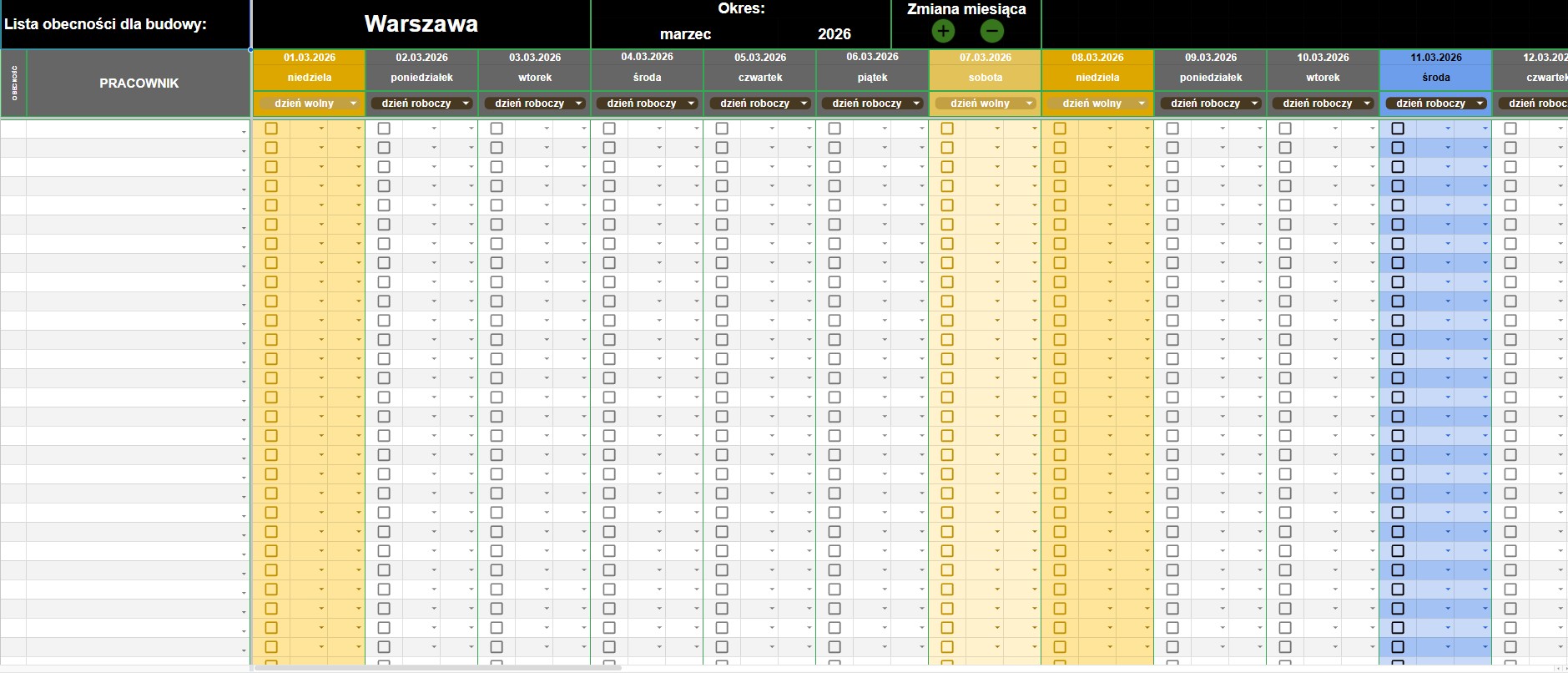Check the first-row box under 07.03.2026 sobota
Image resolution: width=1568 pixels, height=673 pixels.
[x=947, y=129]
